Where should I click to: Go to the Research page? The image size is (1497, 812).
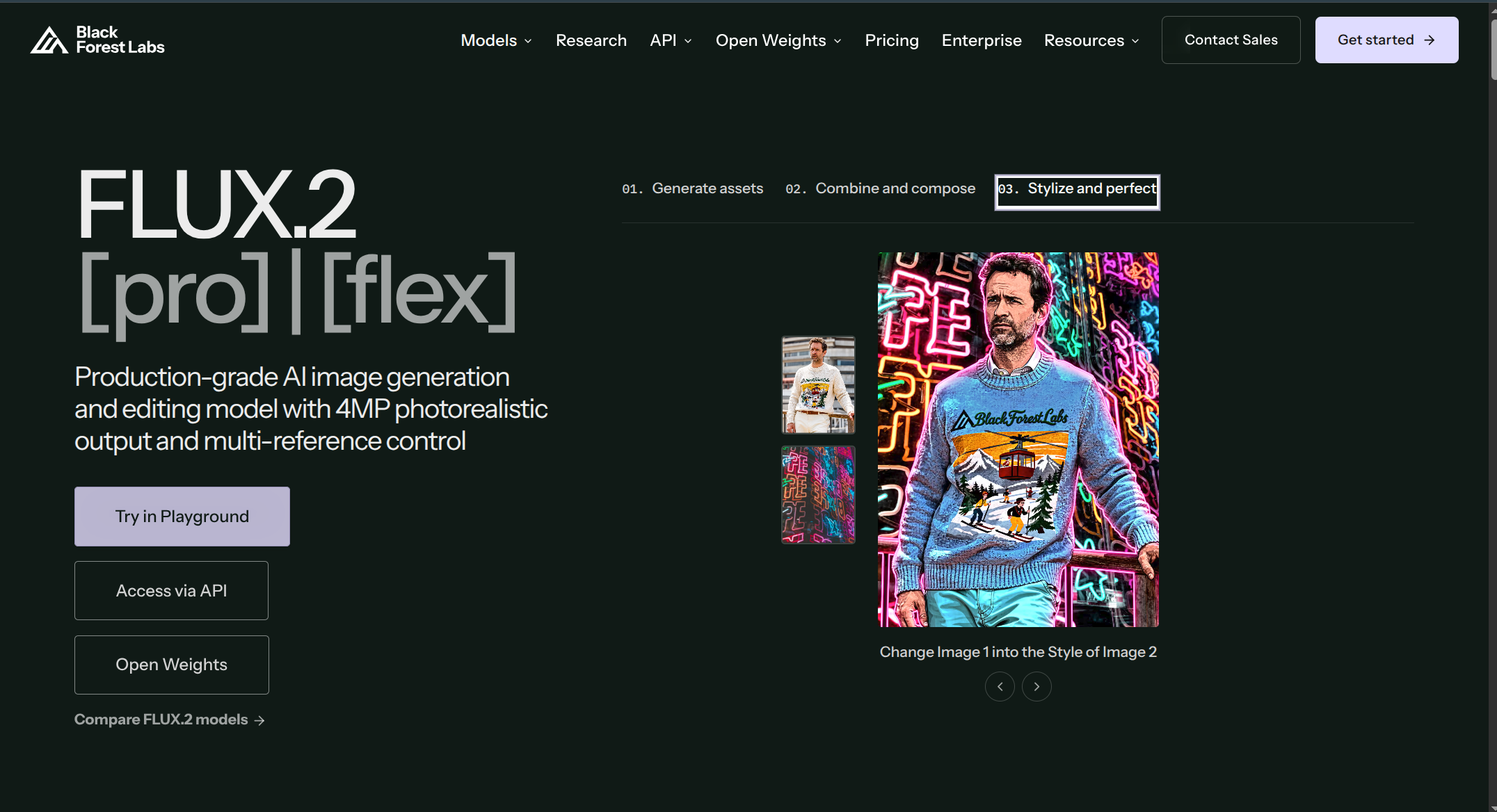[591, 40]
